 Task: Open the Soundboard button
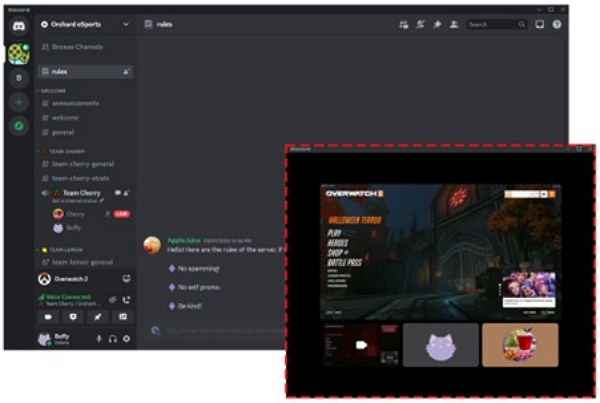tap(123, 317)
